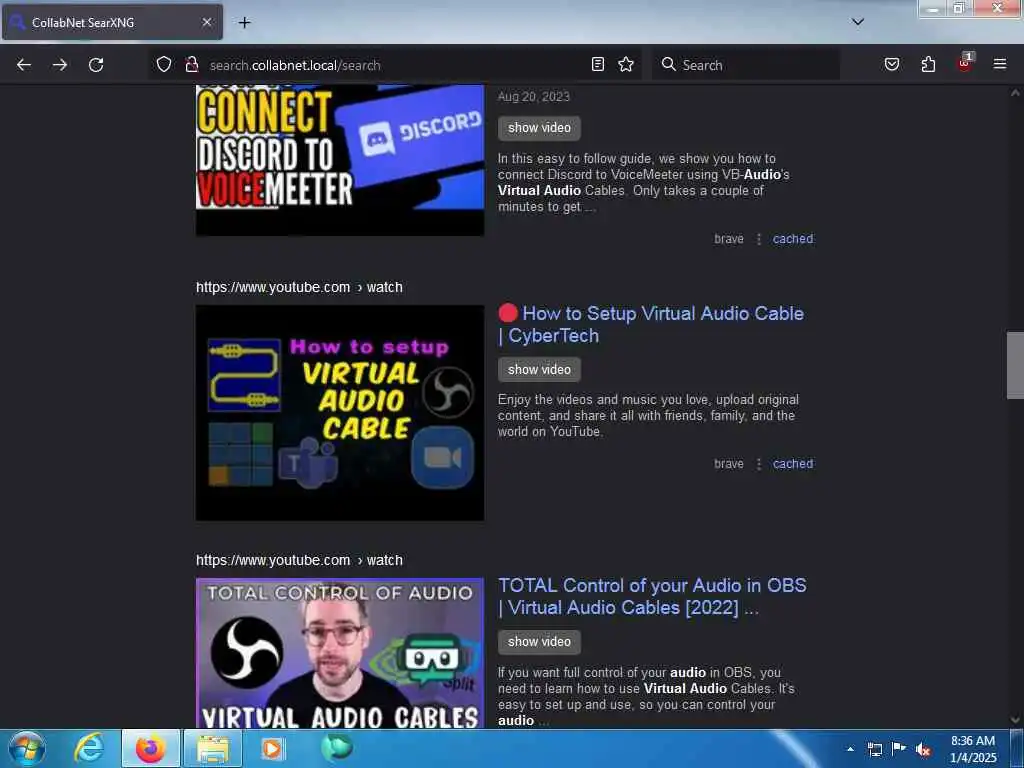Click scrollbar up arrow
Viewport: 1024px width, 768px height.
point(1015,93)
